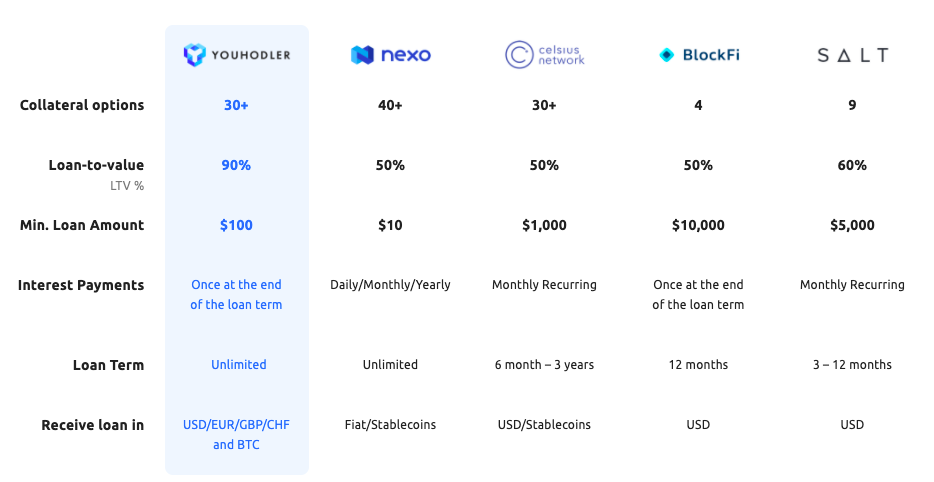Click Nexo's 40+ collateral options
934x482 pixels.
click(390, 105)
